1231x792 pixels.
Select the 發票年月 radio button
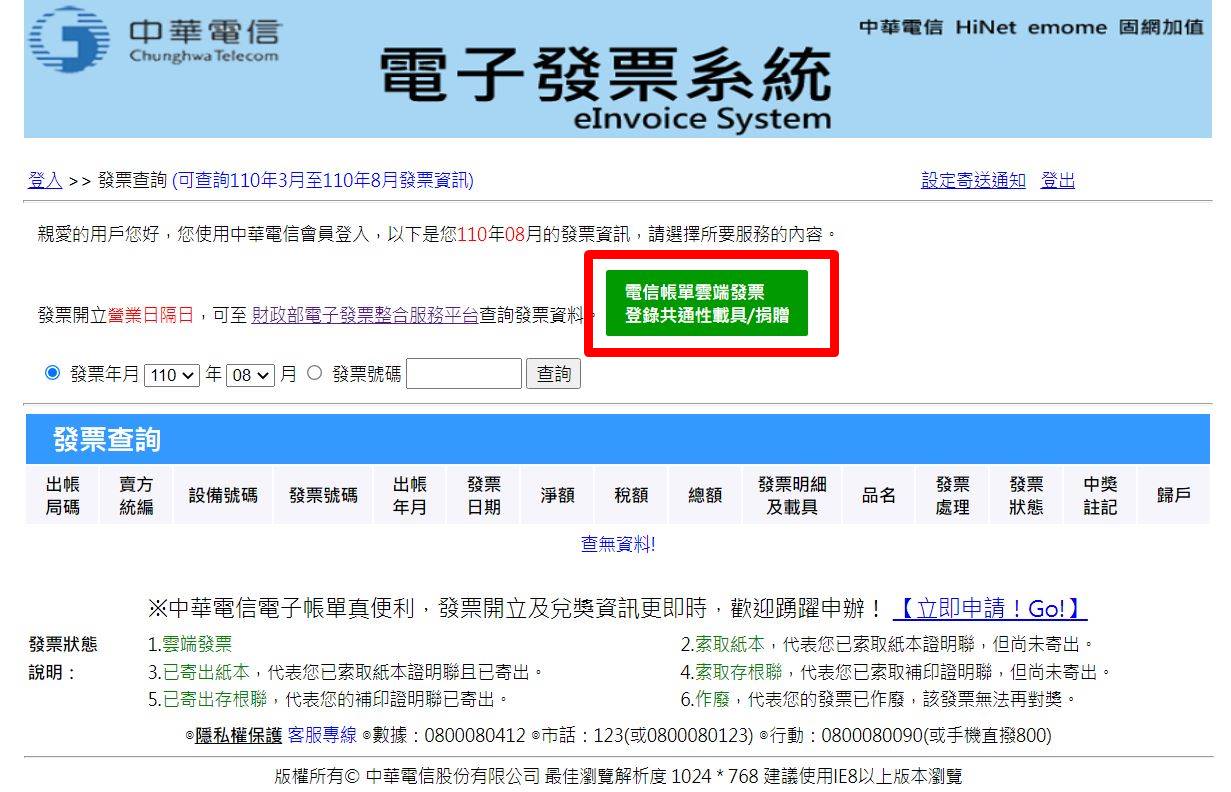point(53,373)
